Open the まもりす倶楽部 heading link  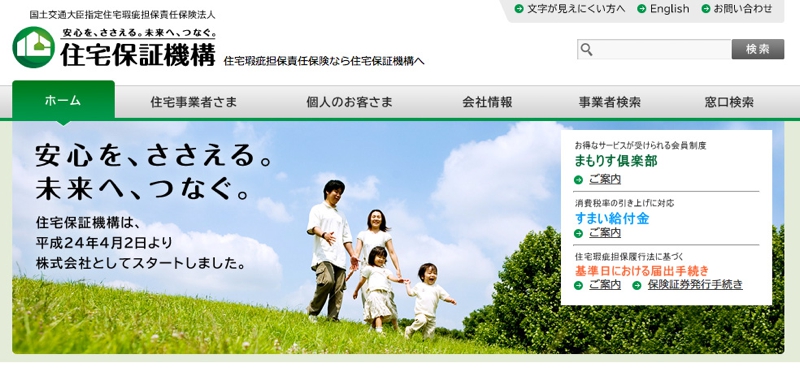(x=616, y=161)
